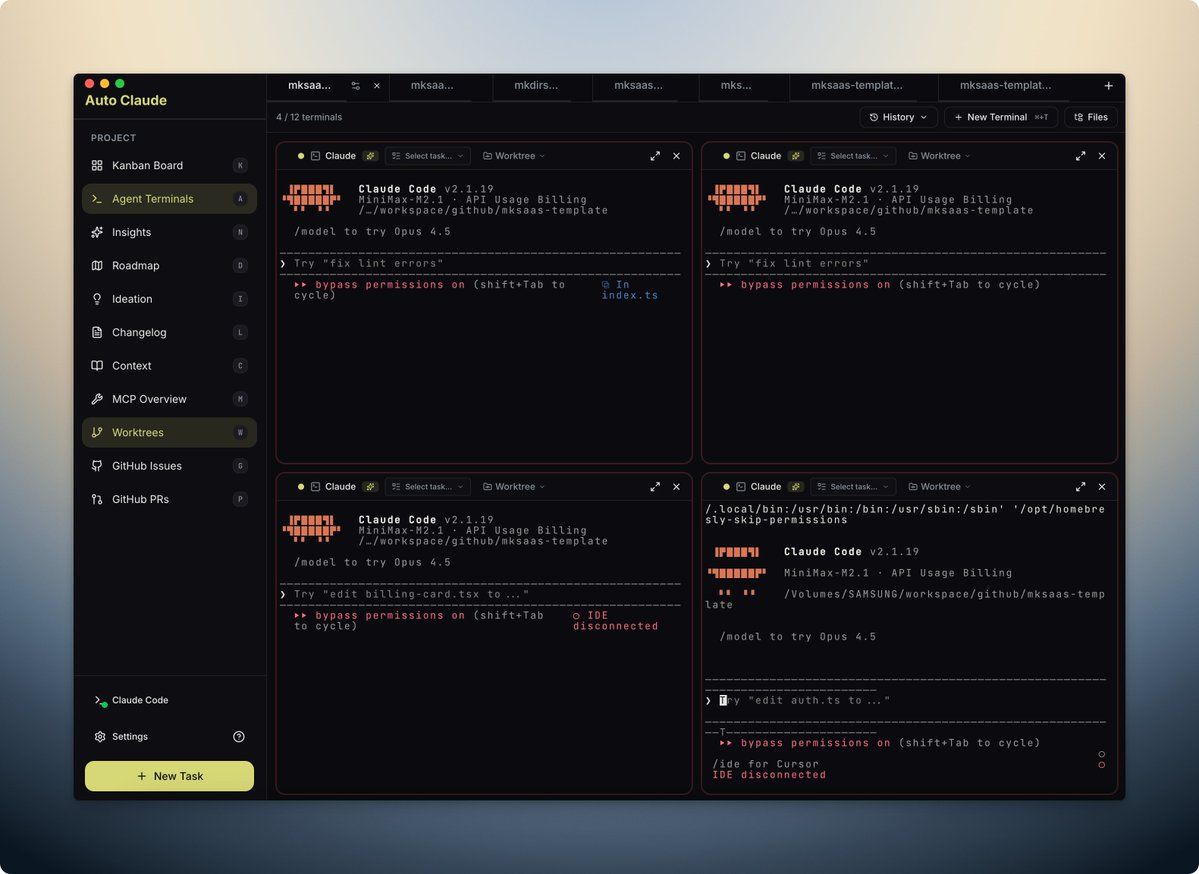Click the New Task button

pyautogui.click(x=169, y=776)
